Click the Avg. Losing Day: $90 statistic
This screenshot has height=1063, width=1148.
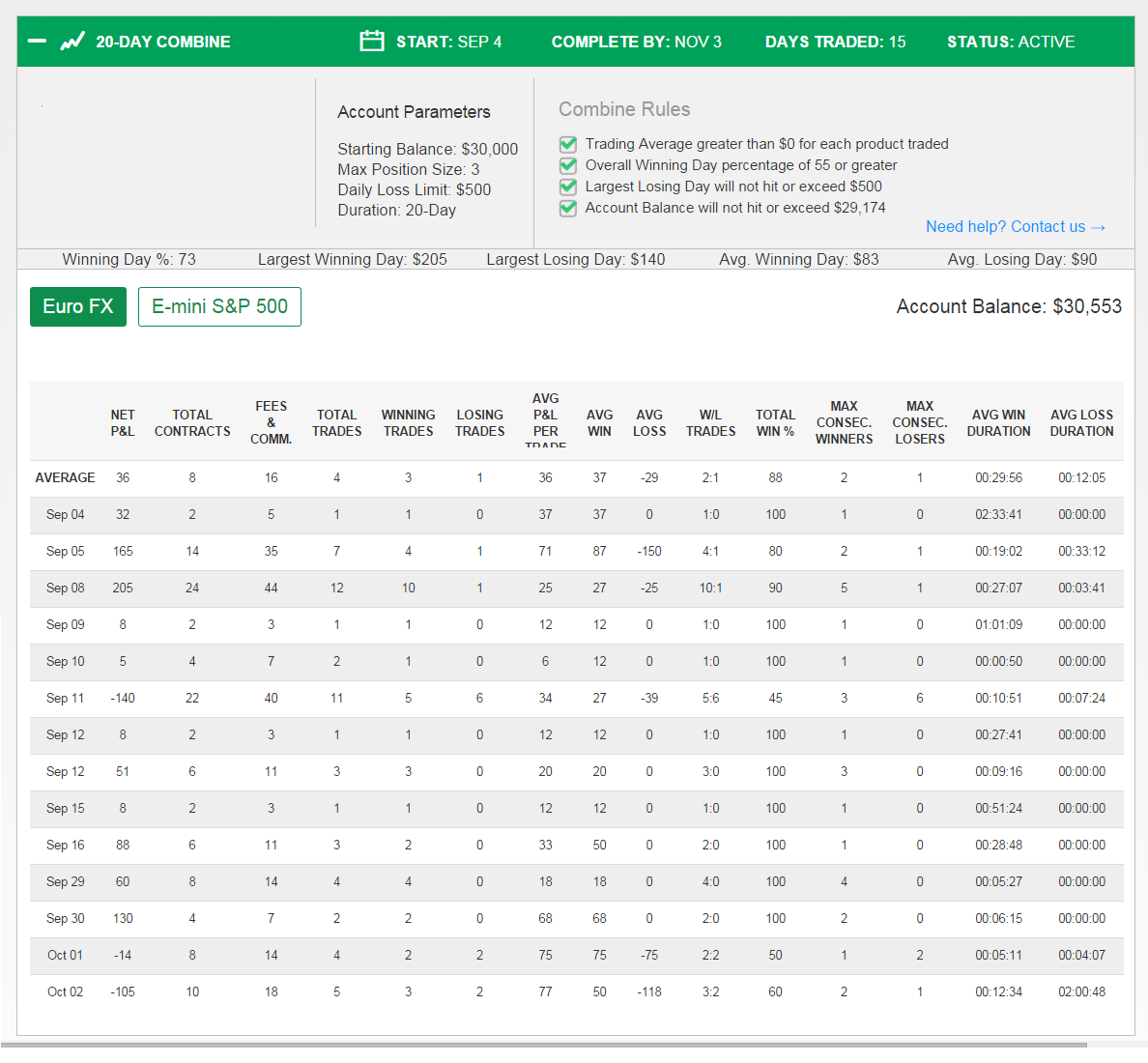coord(1022,259)
